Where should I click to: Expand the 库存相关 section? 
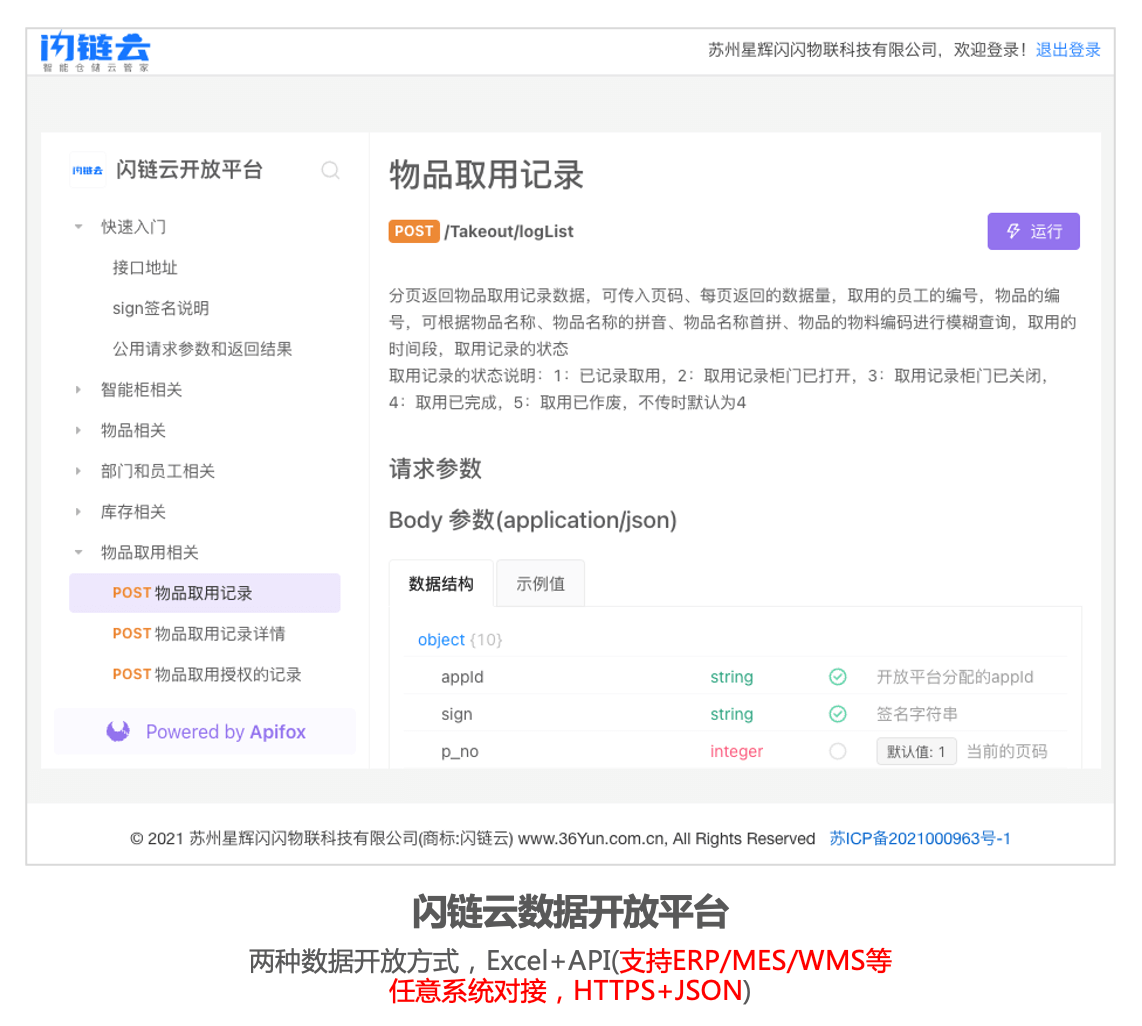coord(78,512)
